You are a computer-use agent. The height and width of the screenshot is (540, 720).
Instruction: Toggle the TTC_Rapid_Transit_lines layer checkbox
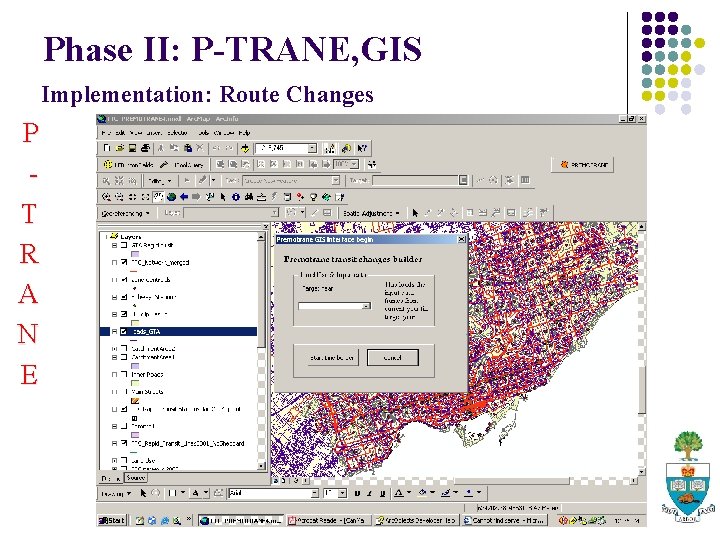[x=124, y=443]
